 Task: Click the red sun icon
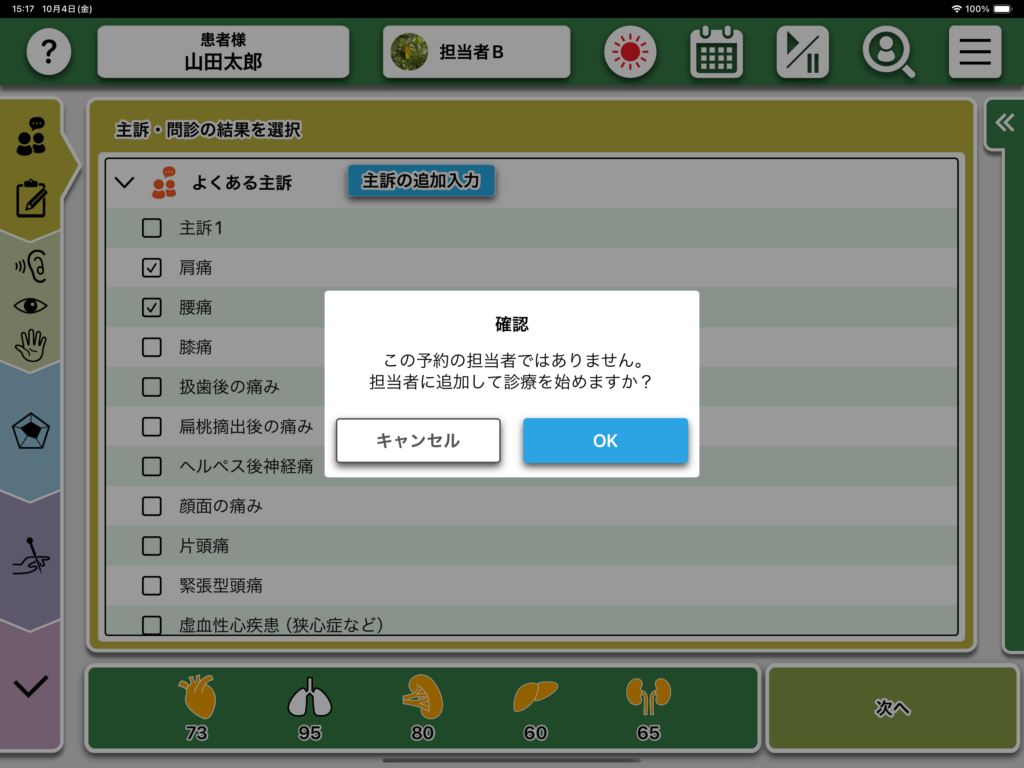click(630, 52)
